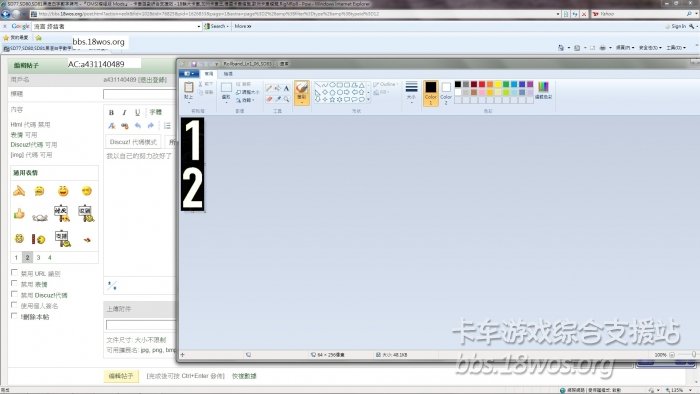The height and width of the screenshot is (394, 700).
Task: Select the Eraser tool in Paint
Action: tap(269, 99)
